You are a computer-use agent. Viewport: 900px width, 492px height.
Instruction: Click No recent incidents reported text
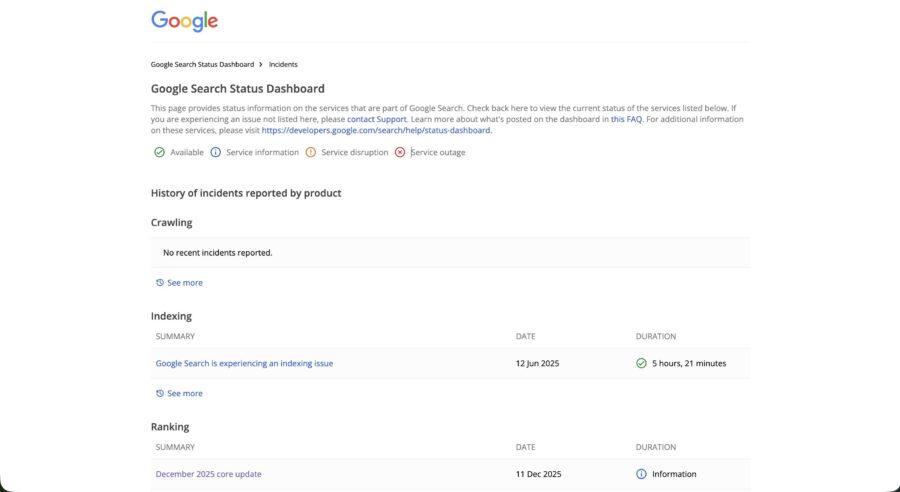click(x=218, y=253)
